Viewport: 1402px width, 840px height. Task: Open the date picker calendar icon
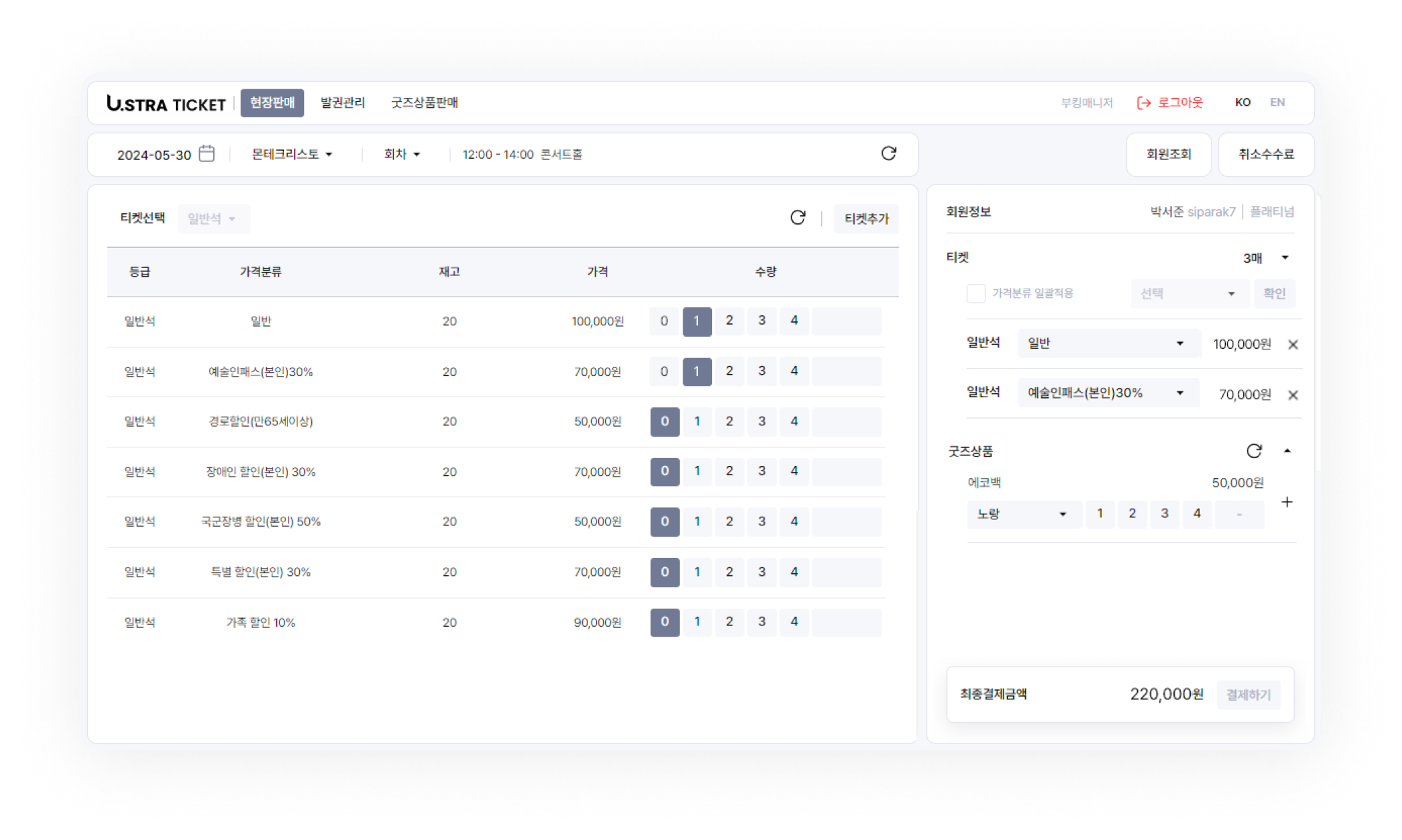pyautogui.click(x=207, y=154)
